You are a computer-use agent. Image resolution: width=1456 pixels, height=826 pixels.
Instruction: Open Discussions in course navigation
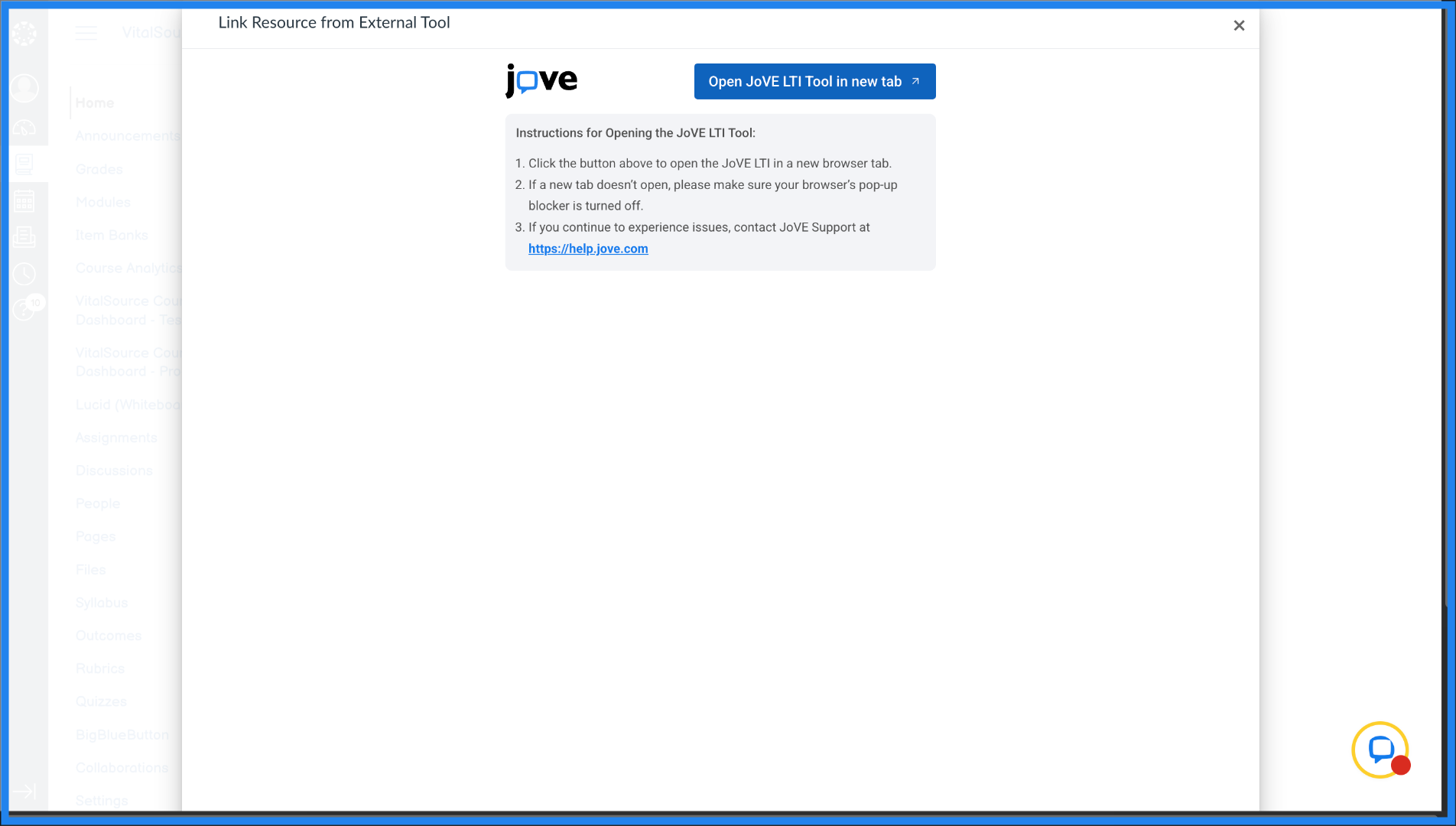click(114, 470)
